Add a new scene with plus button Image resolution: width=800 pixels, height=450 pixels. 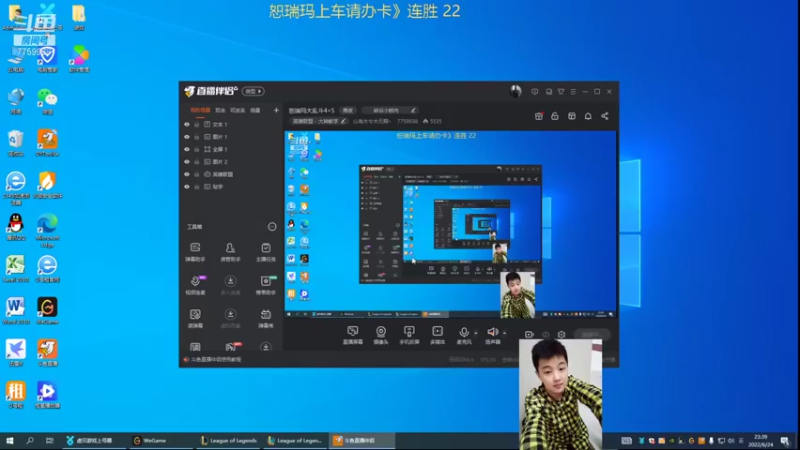click(276, 110)
